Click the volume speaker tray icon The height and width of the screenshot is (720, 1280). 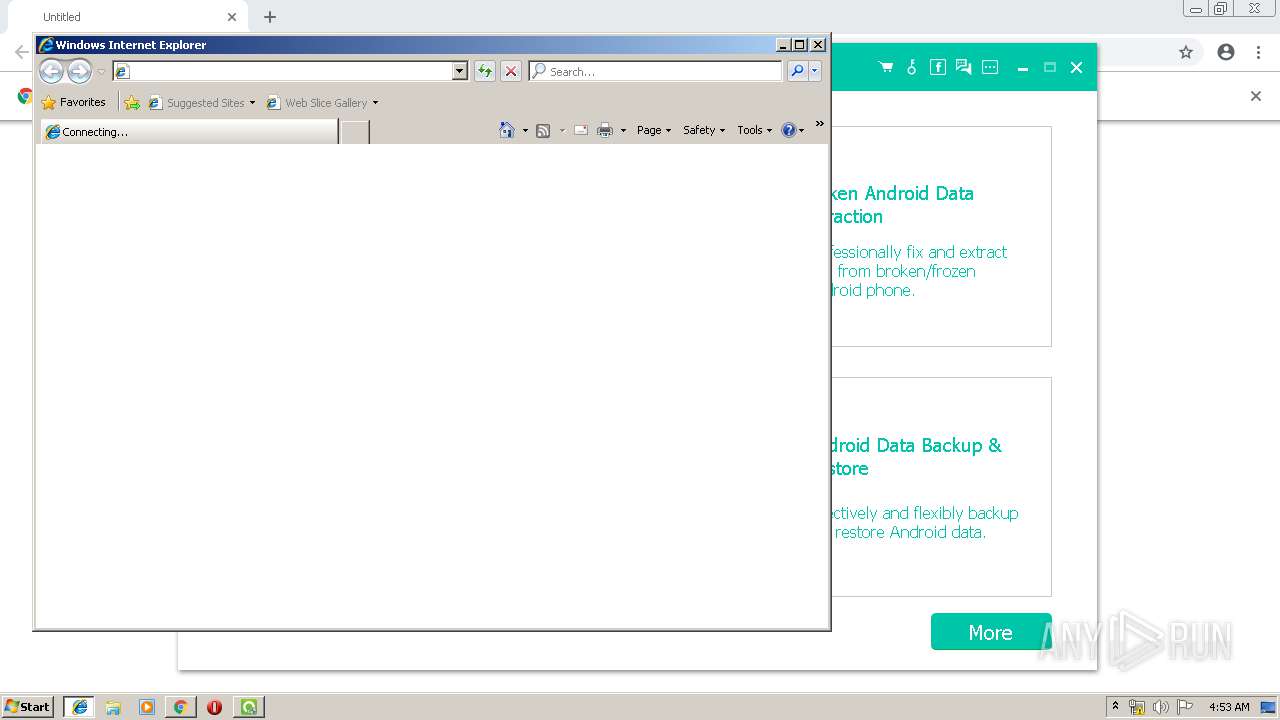[1161, 707]
